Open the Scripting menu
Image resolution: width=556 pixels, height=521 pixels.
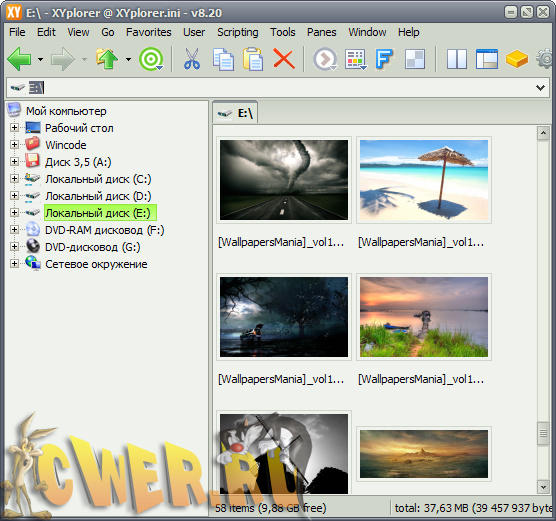click(x=238, y=32)
